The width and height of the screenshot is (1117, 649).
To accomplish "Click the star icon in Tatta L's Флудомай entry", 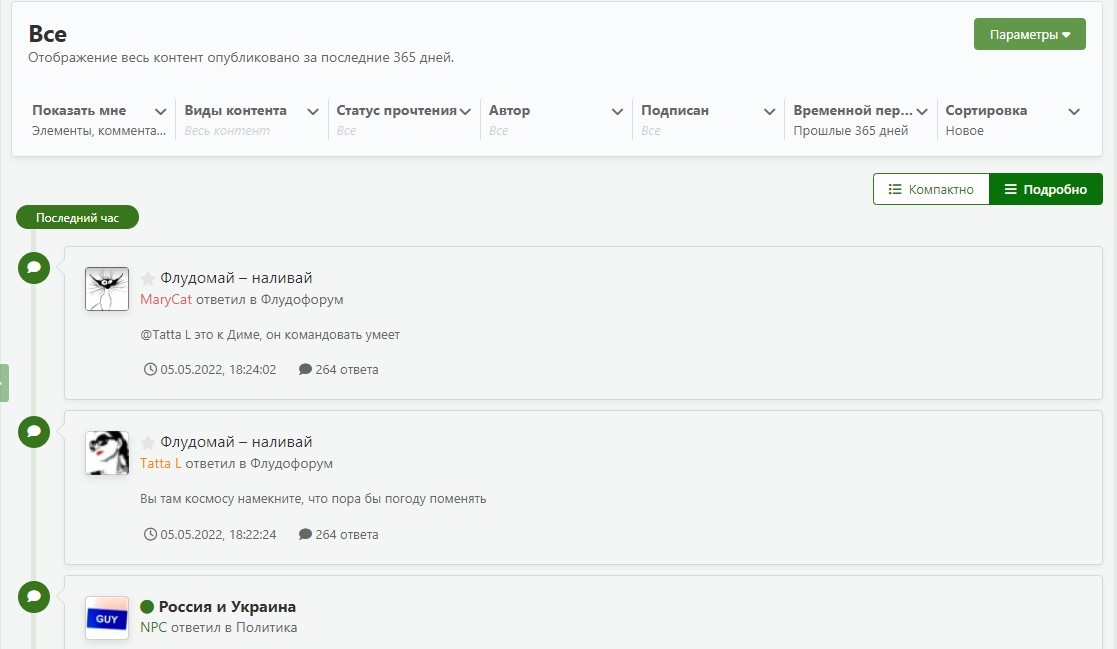I will [147, 442].
